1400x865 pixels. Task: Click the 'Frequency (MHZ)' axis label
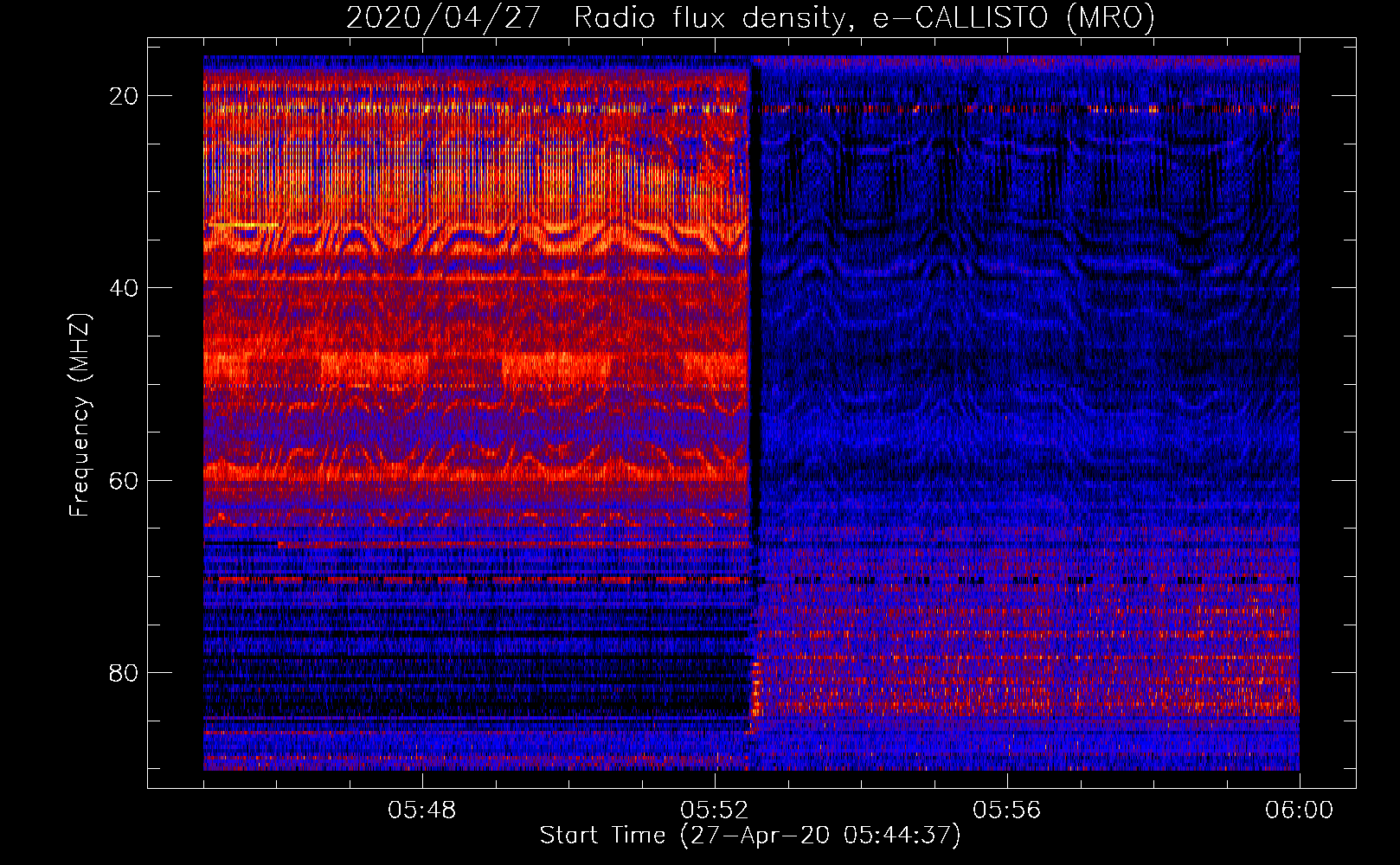point(79,415)
